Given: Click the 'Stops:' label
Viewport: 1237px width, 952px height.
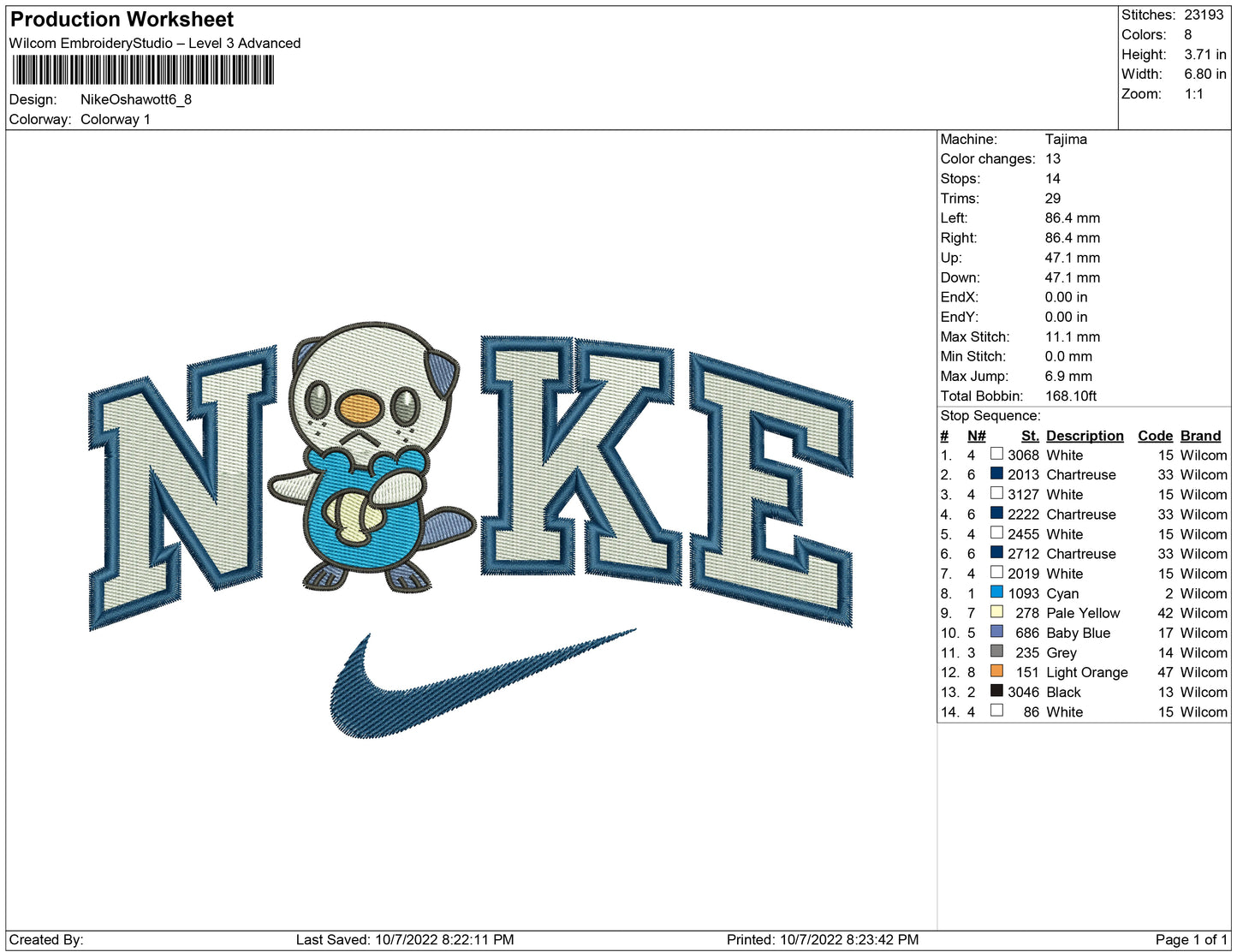Looking at the screenshot, I should point(960,178).
